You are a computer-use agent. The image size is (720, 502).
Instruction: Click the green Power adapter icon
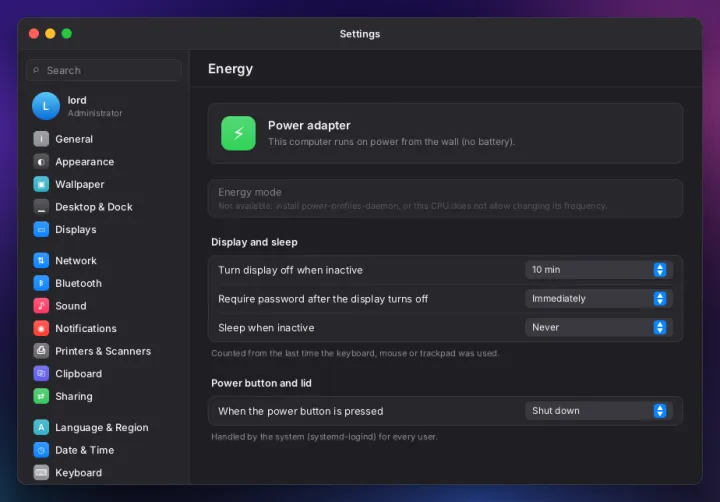pyautogui.click(x=238, y=133)
